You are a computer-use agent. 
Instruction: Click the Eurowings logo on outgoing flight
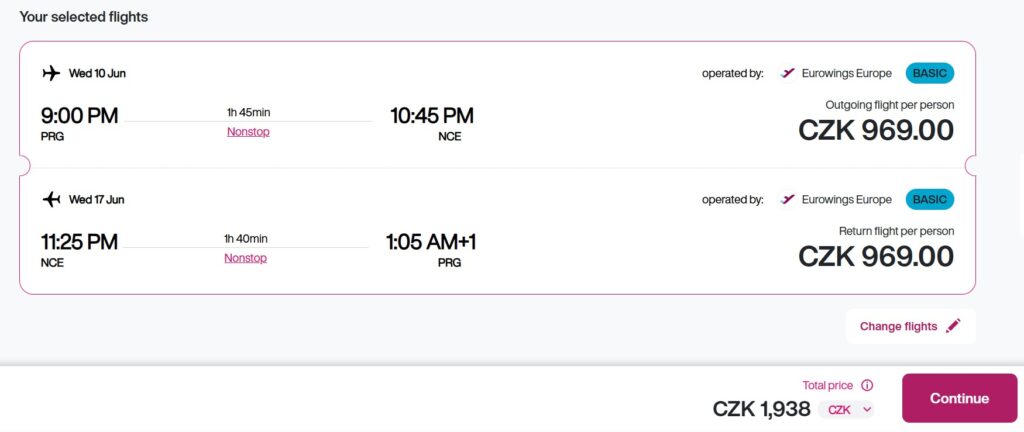coord(788,73)
